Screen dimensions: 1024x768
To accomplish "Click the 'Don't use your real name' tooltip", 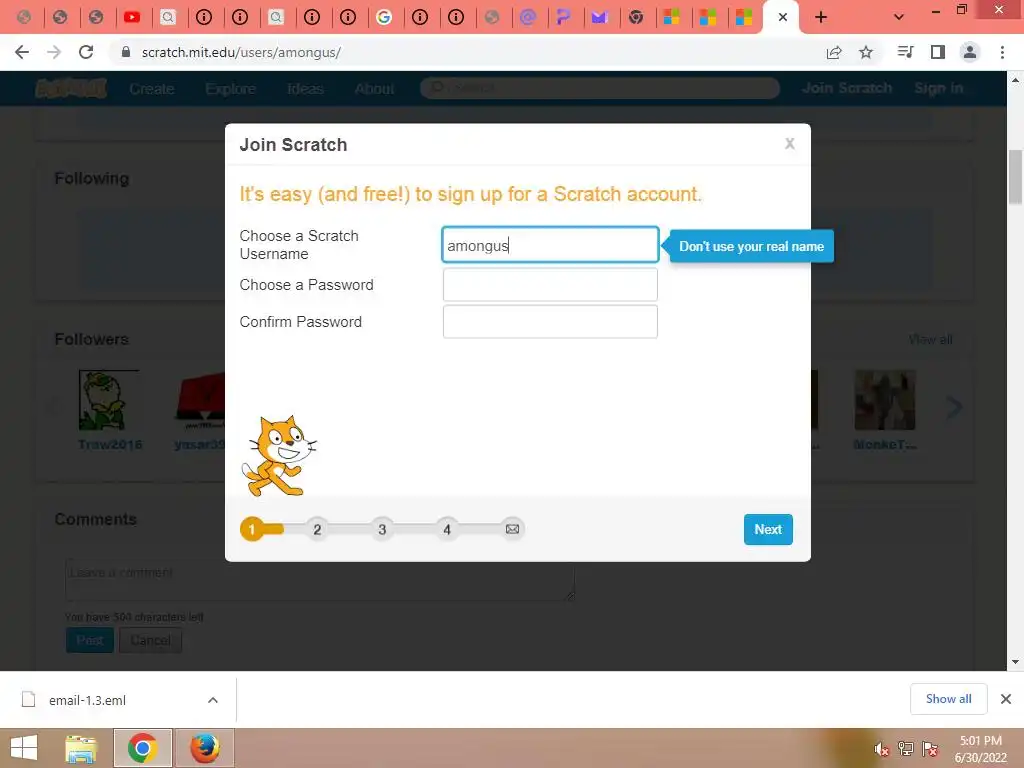I will point(751,246).
